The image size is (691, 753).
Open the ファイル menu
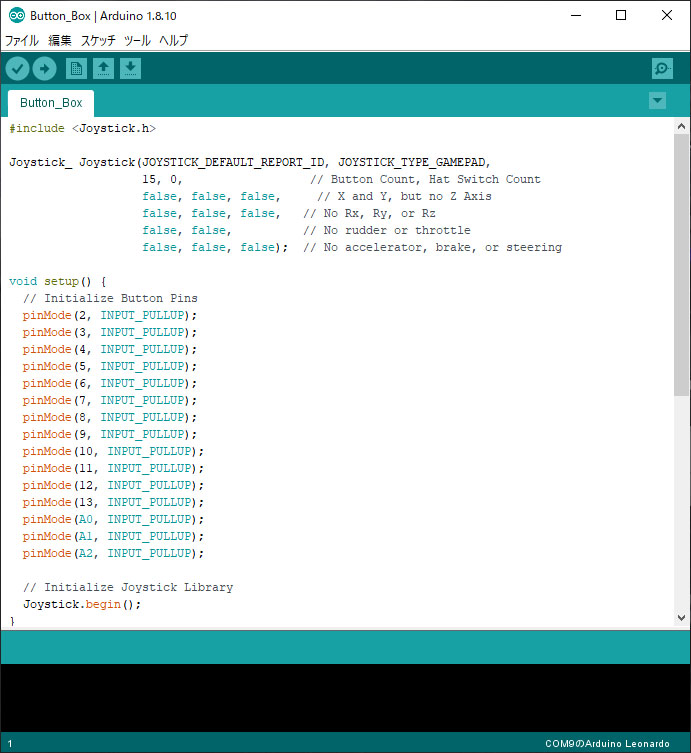click(x=22, y=41)
